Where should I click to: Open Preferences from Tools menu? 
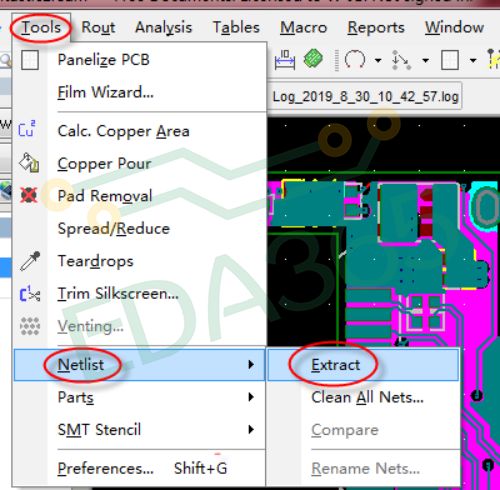click(139, 468)
